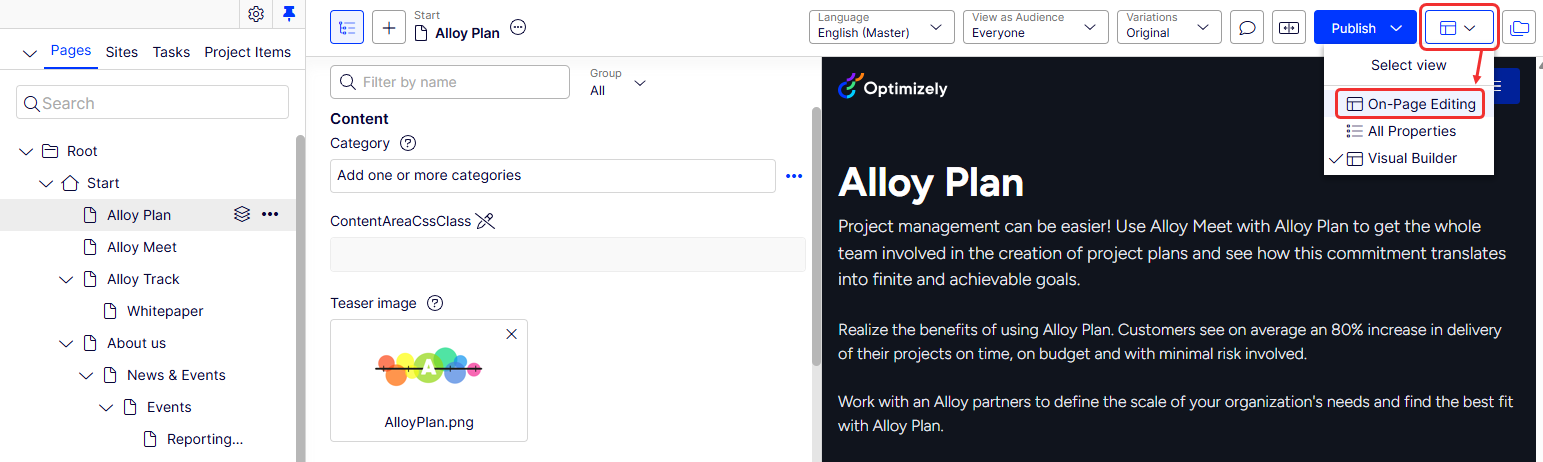Select All Properties view option
This screenshot has height=462, width=1543.
pos(1409,131)
